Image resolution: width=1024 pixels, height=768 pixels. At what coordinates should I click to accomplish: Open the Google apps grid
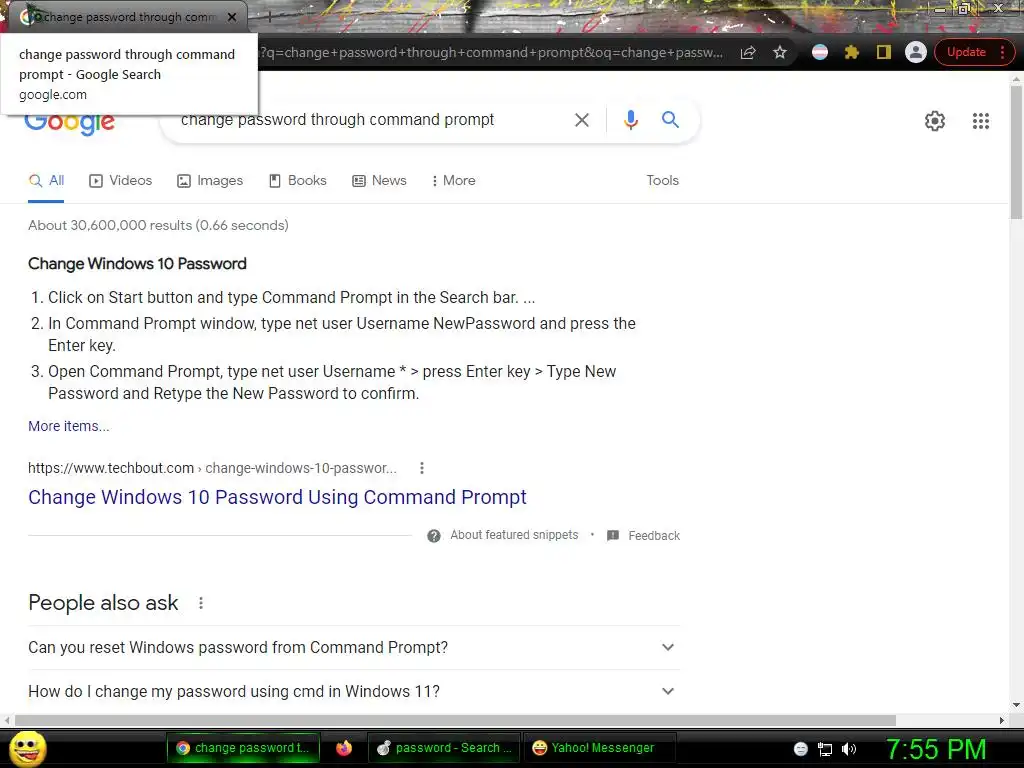[980, 121]
